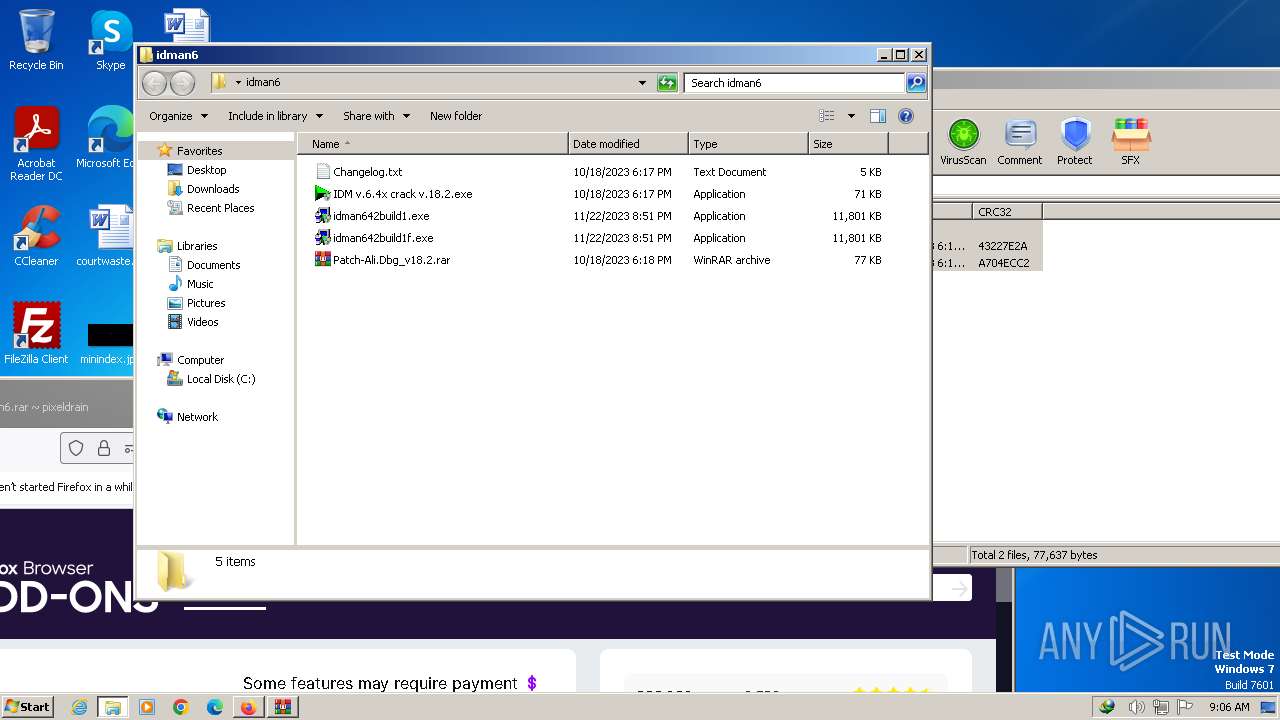This screenshot has width=1280, height=720.
Task: Select the idman642build1.exe file
Action: coord(380,216)
